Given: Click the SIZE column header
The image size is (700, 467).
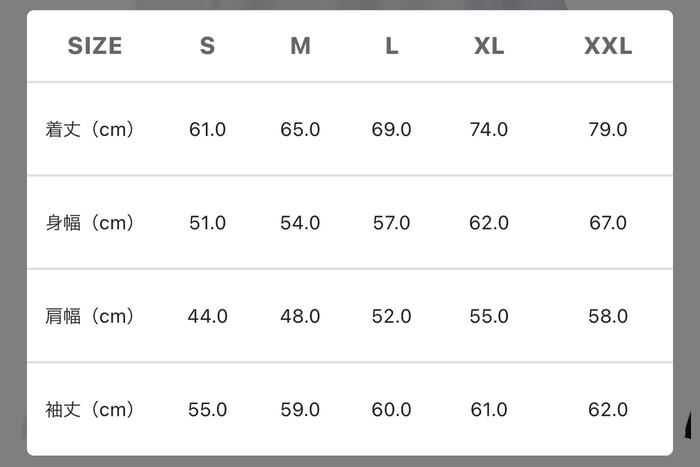Looking at the screenshot, I should (x=95, y=46).
